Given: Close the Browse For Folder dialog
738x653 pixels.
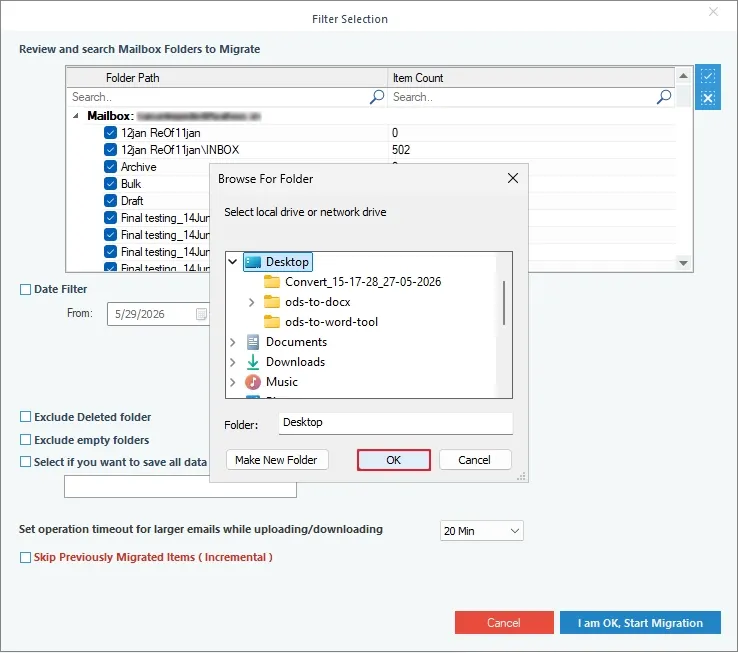Looking at the screenshot, I should pyautogui.click(x=513, y=178).
